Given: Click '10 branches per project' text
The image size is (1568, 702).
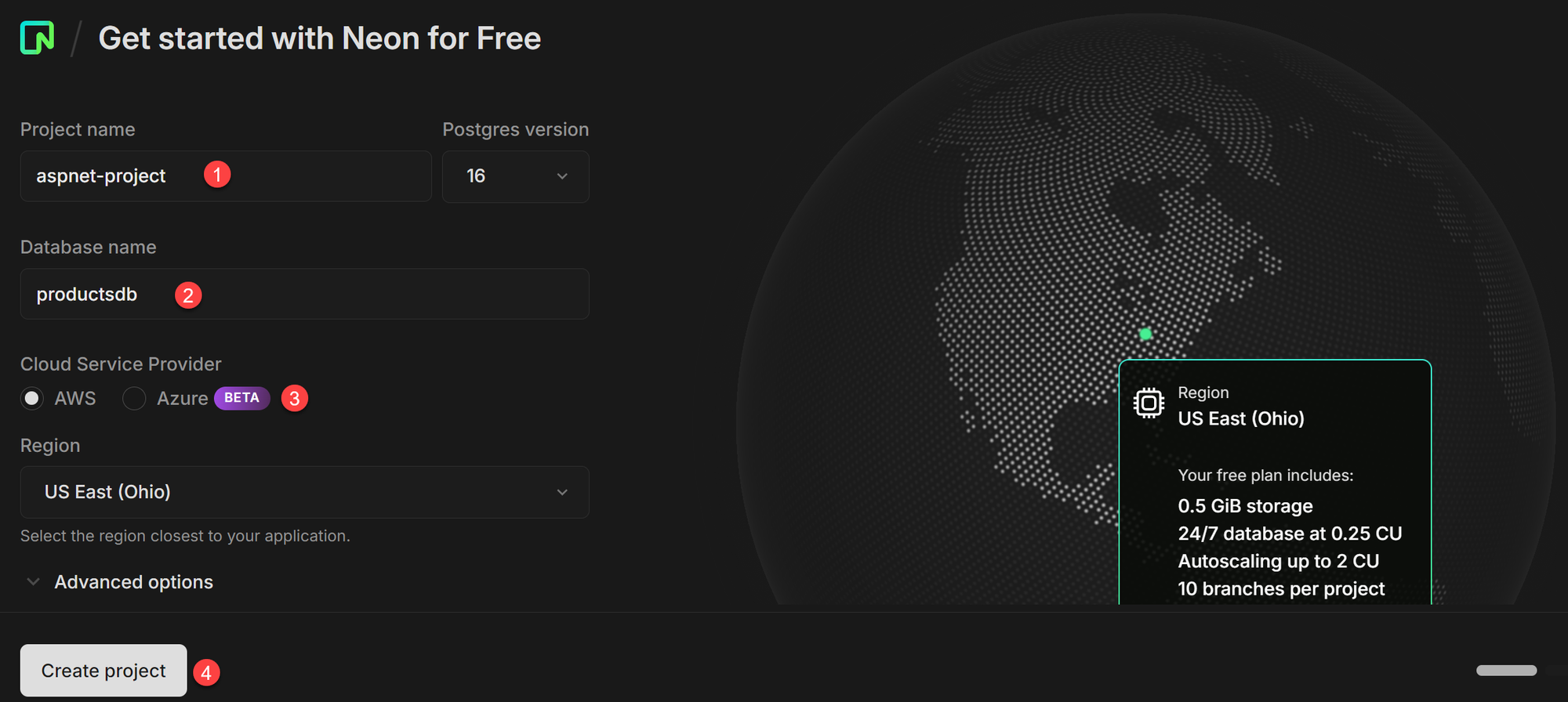Looking at the screenshot, I should coord(1281,588).
